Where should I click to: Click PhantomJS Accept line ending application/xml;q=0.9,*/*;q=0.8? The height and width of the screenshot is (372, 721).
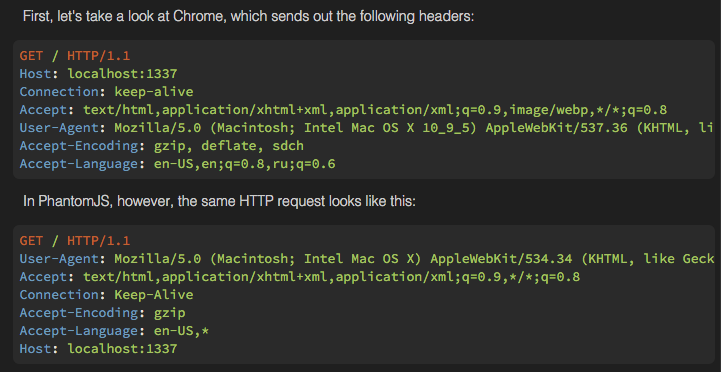[x=300, y=277]
